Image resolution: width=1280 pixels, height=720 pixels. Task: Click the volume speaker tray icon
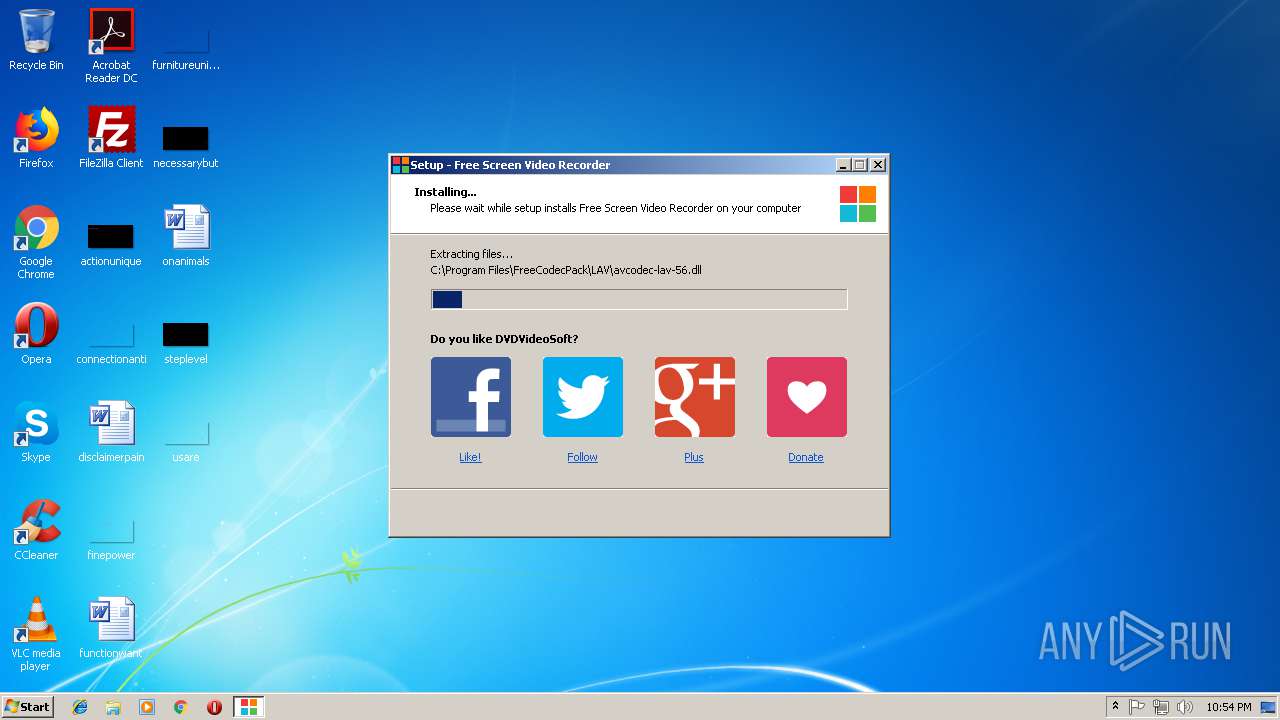pos(1185,707)
